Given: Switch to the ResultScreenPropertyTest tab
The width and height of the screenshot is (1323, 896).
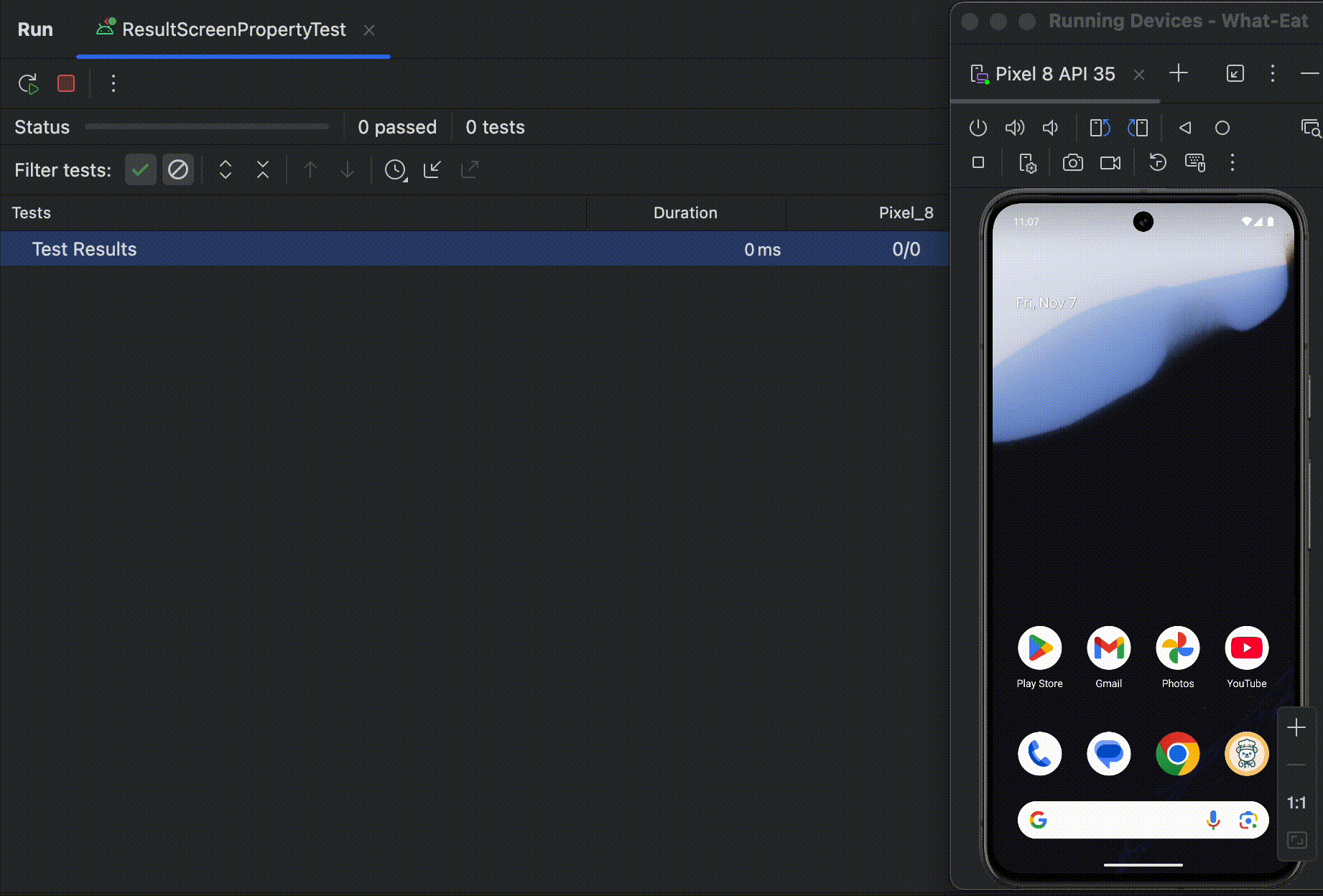Looking at the screenshot, I should point(233,30).
